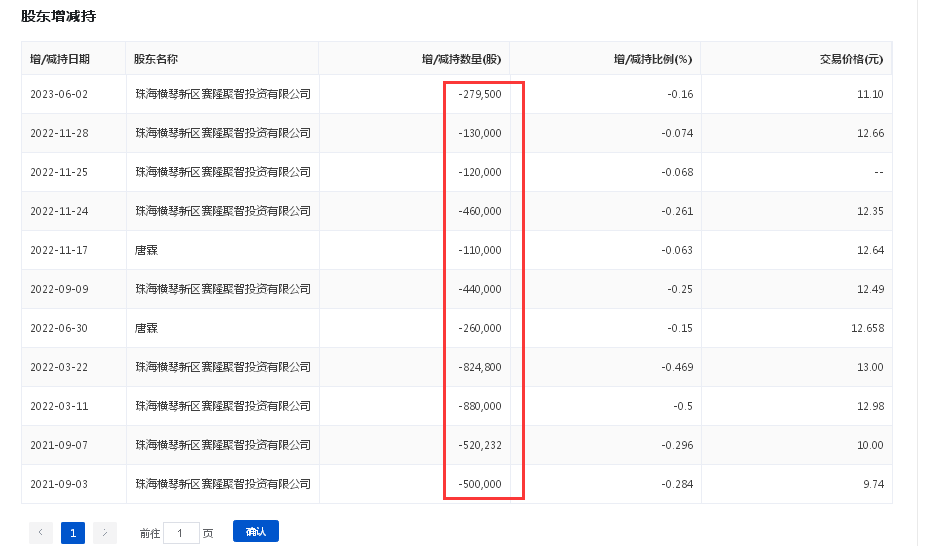Select the date 2022-06-30
The image size is (930, 546).
[59, 328]
